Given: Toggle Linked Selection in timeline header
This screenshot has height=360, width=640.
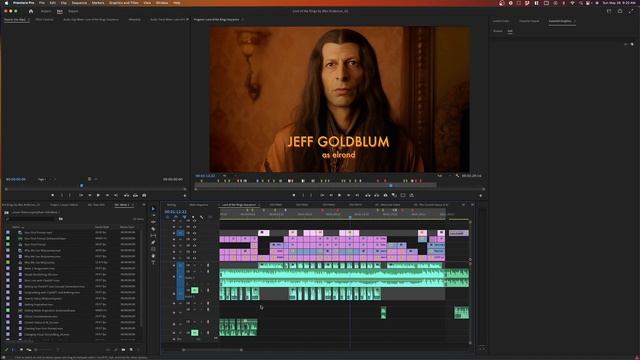Looking at the screenshot, I should point(184,217).
